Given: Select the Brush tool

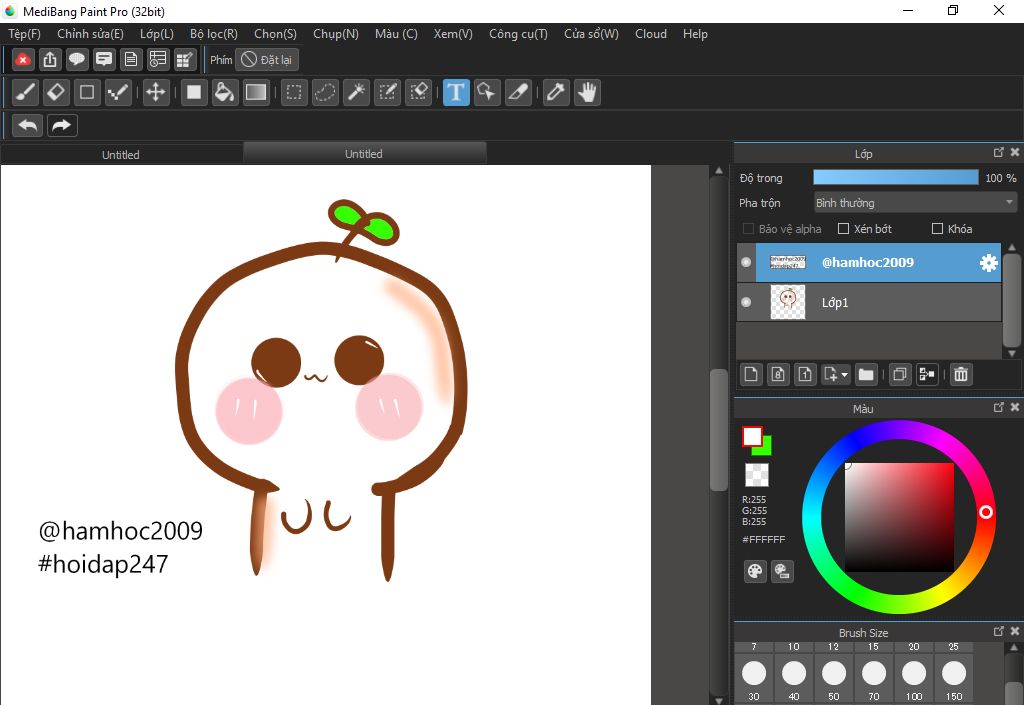Looking at the screenshot, I should [27, 93].
